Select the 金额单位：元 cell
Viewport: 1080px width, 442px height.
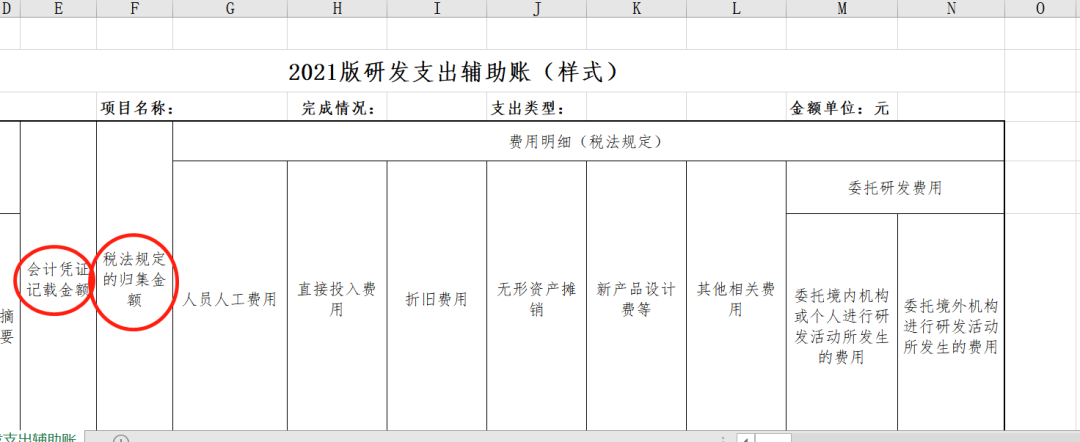tap(842, 108)
